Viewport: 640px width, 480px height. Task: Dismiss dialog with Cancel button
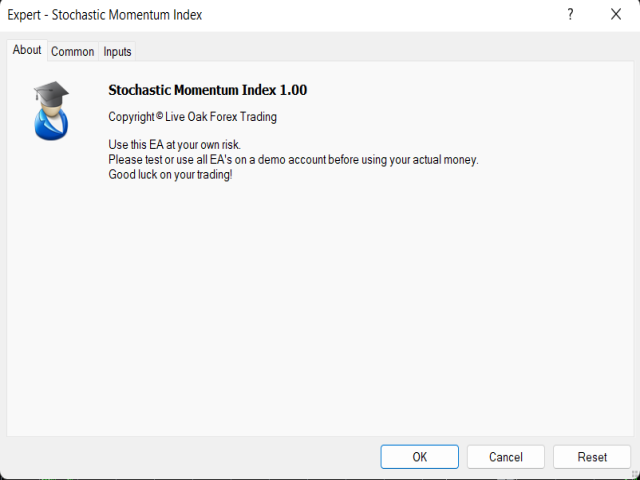506,457
